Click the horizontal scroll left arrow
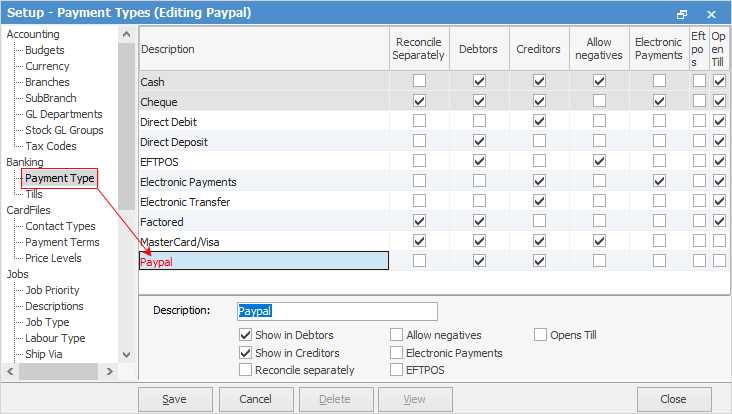Viewport: 732px width, 414px height. pos(10,372)
